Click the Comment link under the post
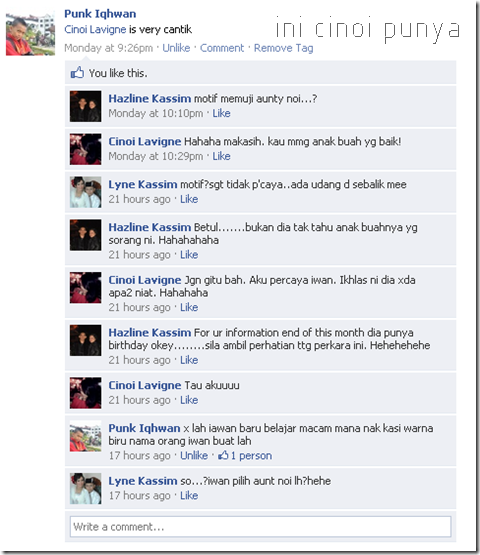Viewport: 480px width, 555px height. (x=222, y=48)
